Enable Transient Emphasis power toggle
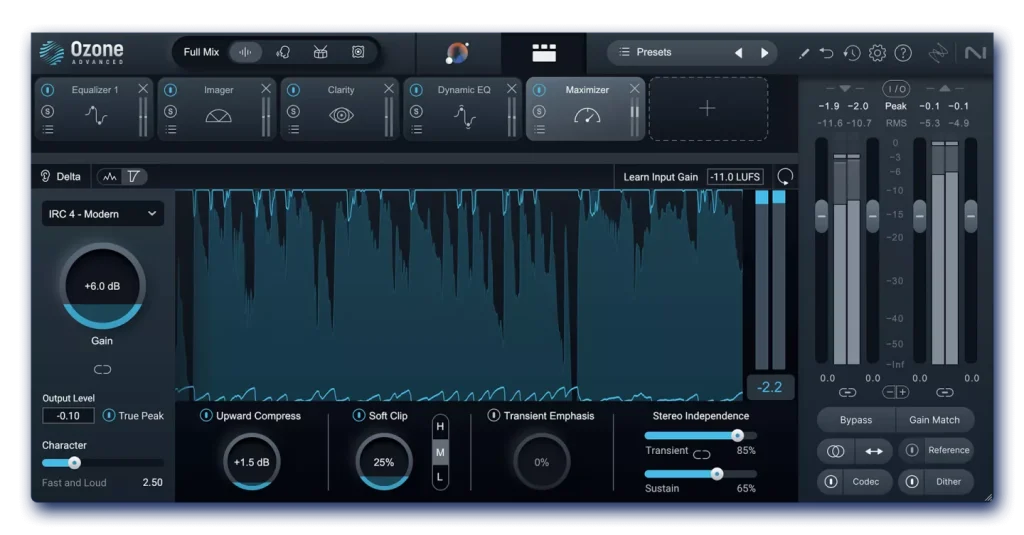Screen dimensions: 1024x535 tap(493, 416)
